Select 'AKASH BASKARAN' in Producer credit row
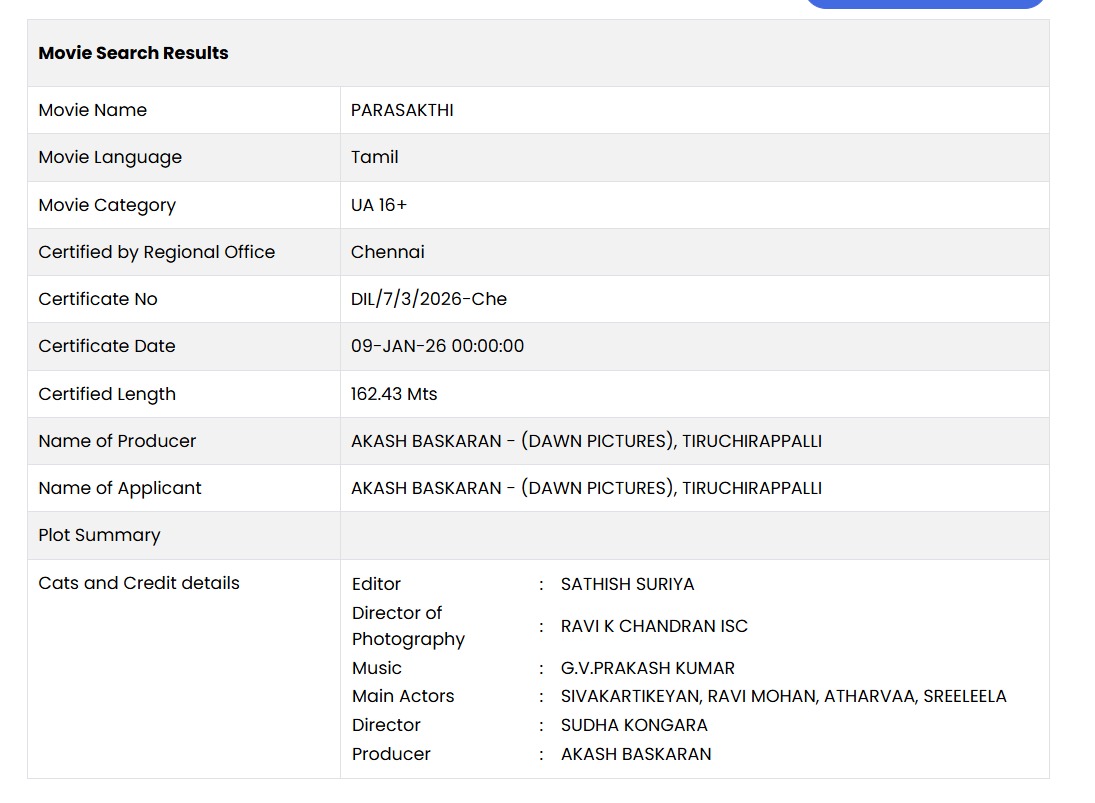Image resolution: width=1095 pixels, height=803 pixels. (635, 755)
